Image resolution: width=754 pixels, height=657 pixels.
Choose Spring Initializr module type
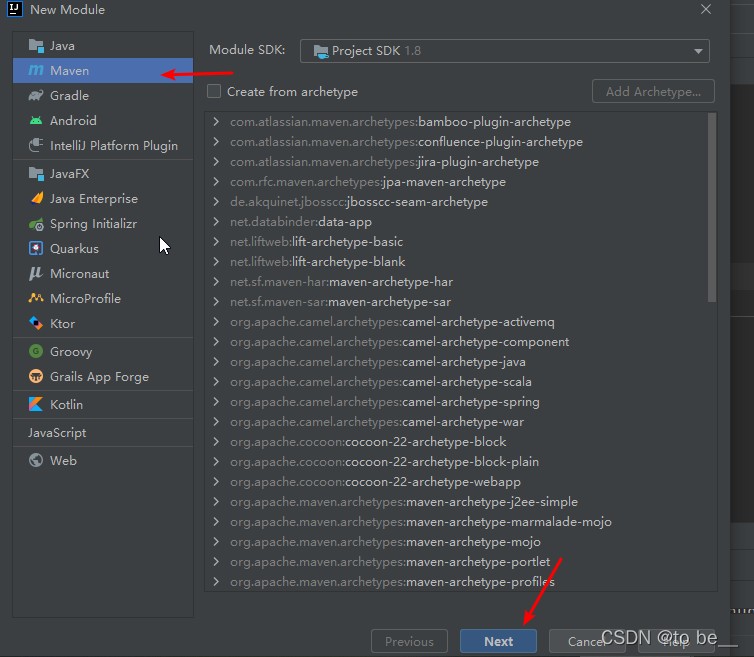(103, 224)
